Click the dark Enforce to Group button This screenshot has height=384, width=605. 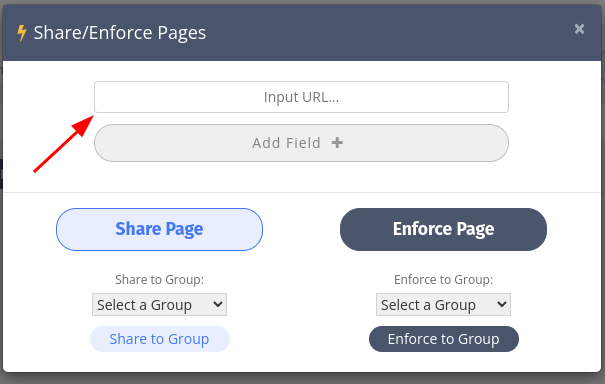(x=444, y=339)
